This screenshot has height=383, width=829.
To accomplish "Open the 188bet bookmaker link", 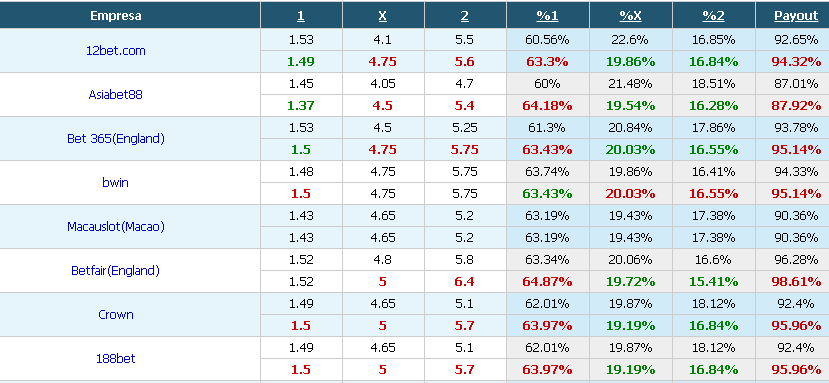I will click(115, 358).
